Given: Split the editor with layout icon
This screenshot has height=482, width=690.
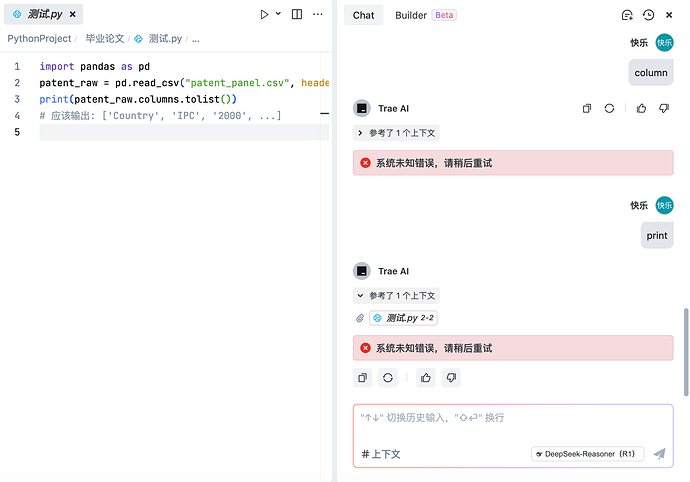Looking at the screenshot, I should pos(297,15).
